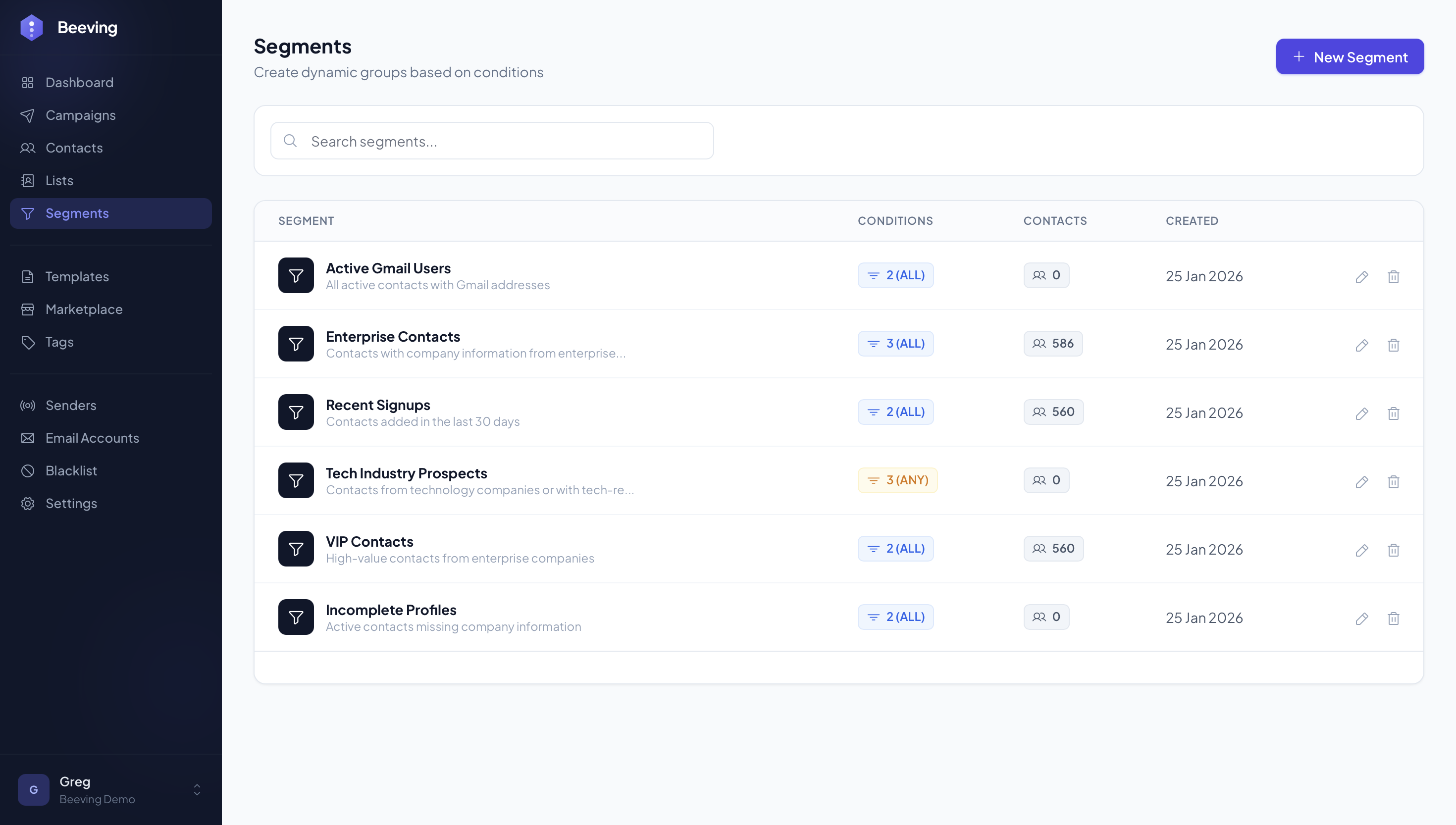Open the 2 (ALL) conditions for Active Gmail Users
Image resolution: width=1456 pixels, height=825 pixels.
point(896,275)
